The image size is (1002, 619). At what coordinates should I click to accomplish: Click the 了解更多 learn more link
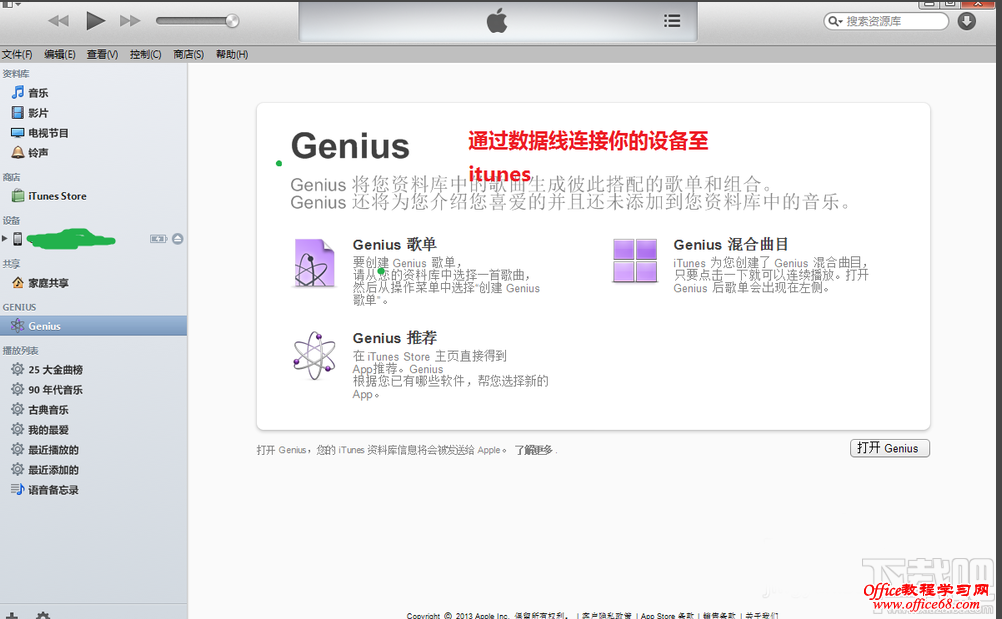pos(533,451)
